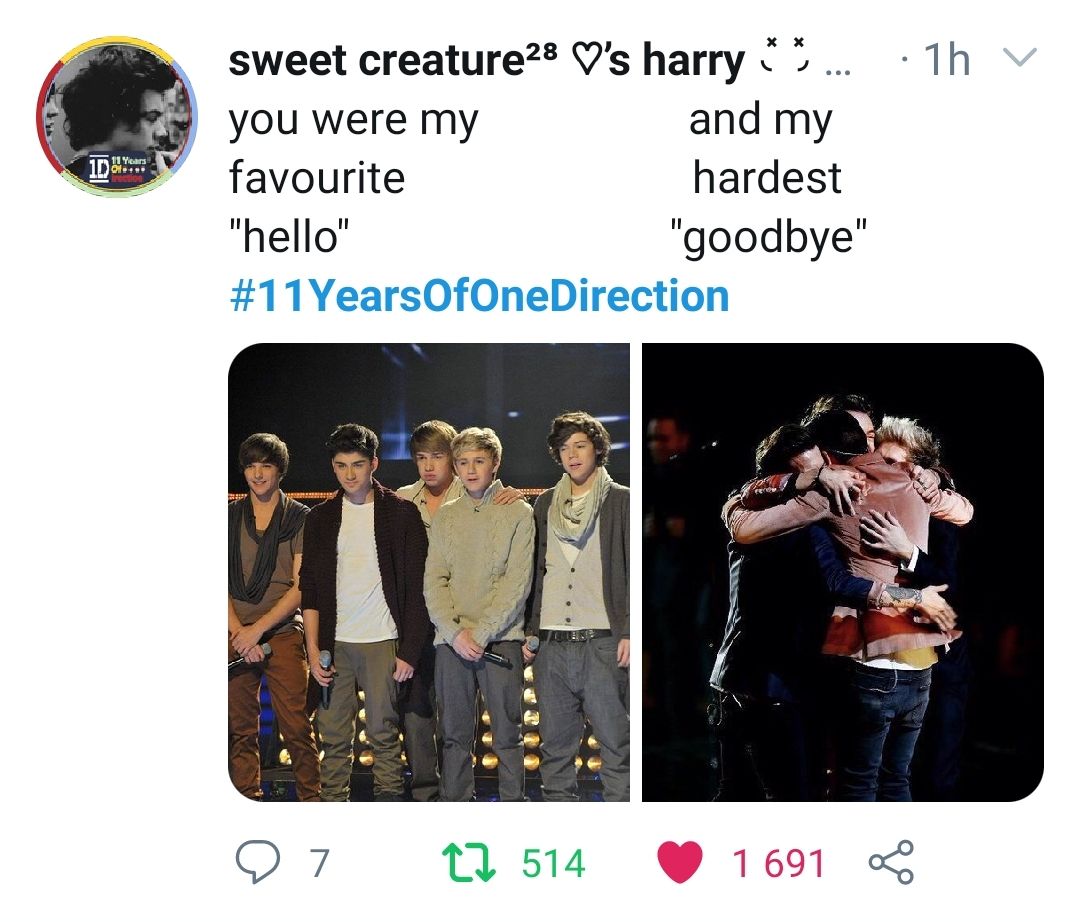
Task: Click the 'you were my favourite hello' text
Action: [x=353, y=178]
